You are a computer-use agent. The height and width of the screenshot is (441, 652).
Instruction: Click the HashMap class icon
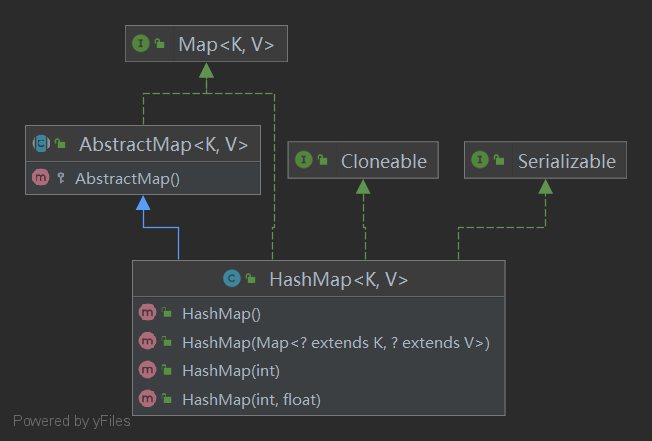[x=231, y=279]
